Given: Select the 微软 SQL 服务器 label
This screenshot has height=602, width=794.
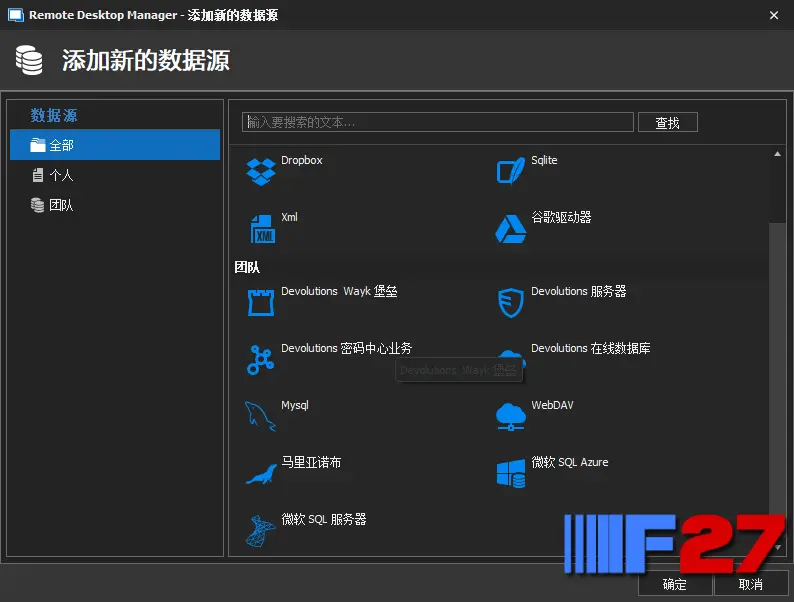Looking at the screenshot, I should tap(324, 519).
